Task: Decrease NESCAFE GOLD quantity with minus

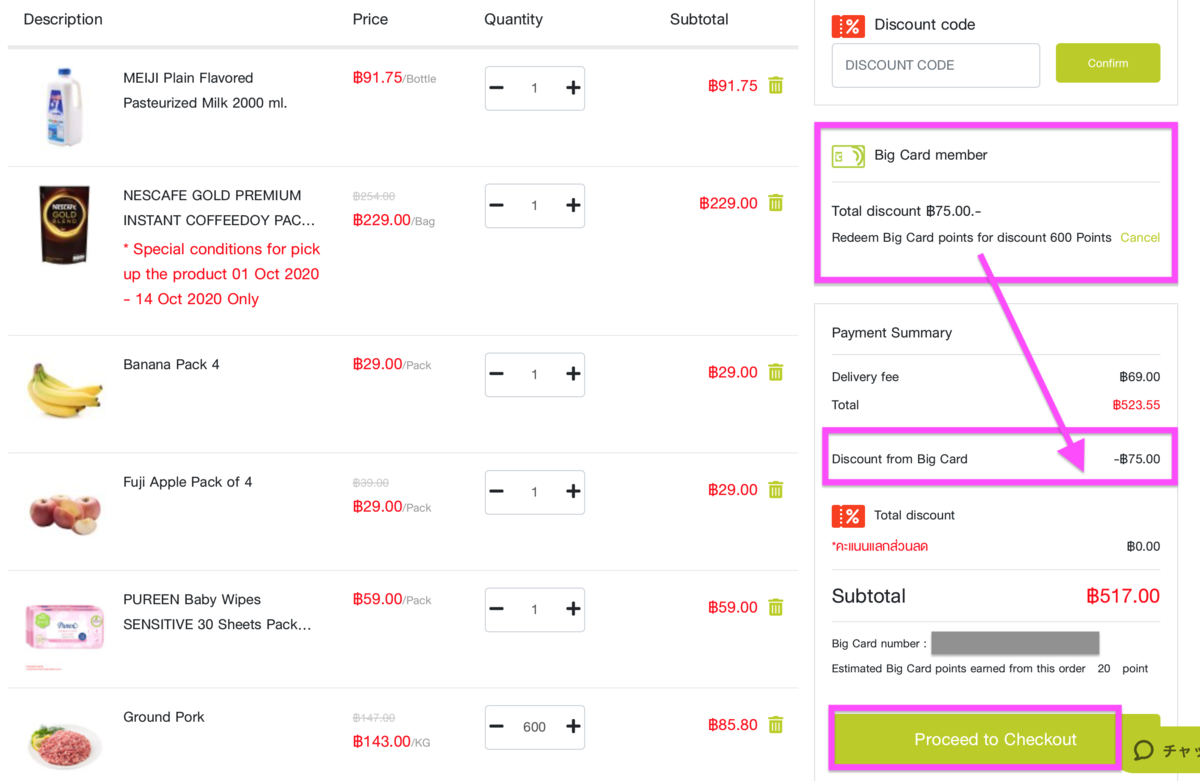Action: click(496, 205)
